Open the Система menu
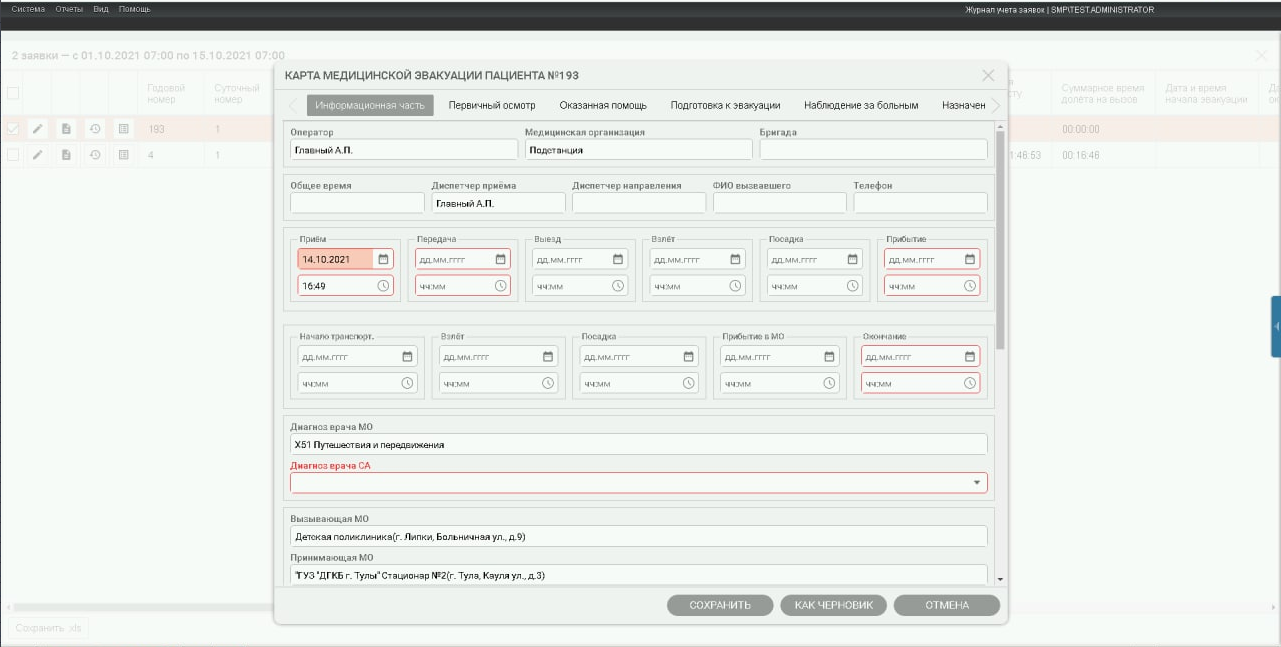Viewport: 1281px width, 647px height. [x=28, y=9]
